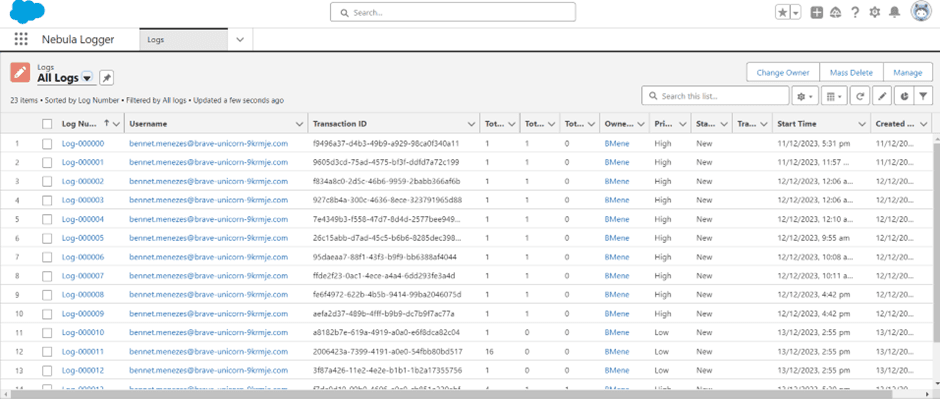Select checkbox for Log-000012
Screen dimensions: 940x399
(x=47, y=370)
